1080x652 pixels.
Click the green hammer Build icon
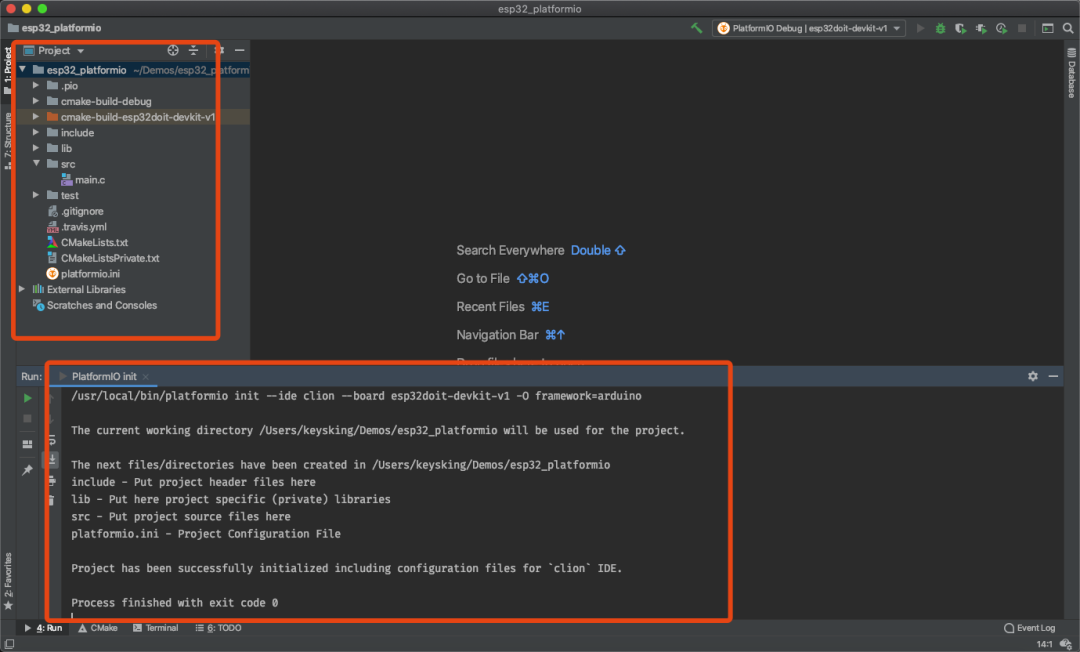[x=696, y=29]
